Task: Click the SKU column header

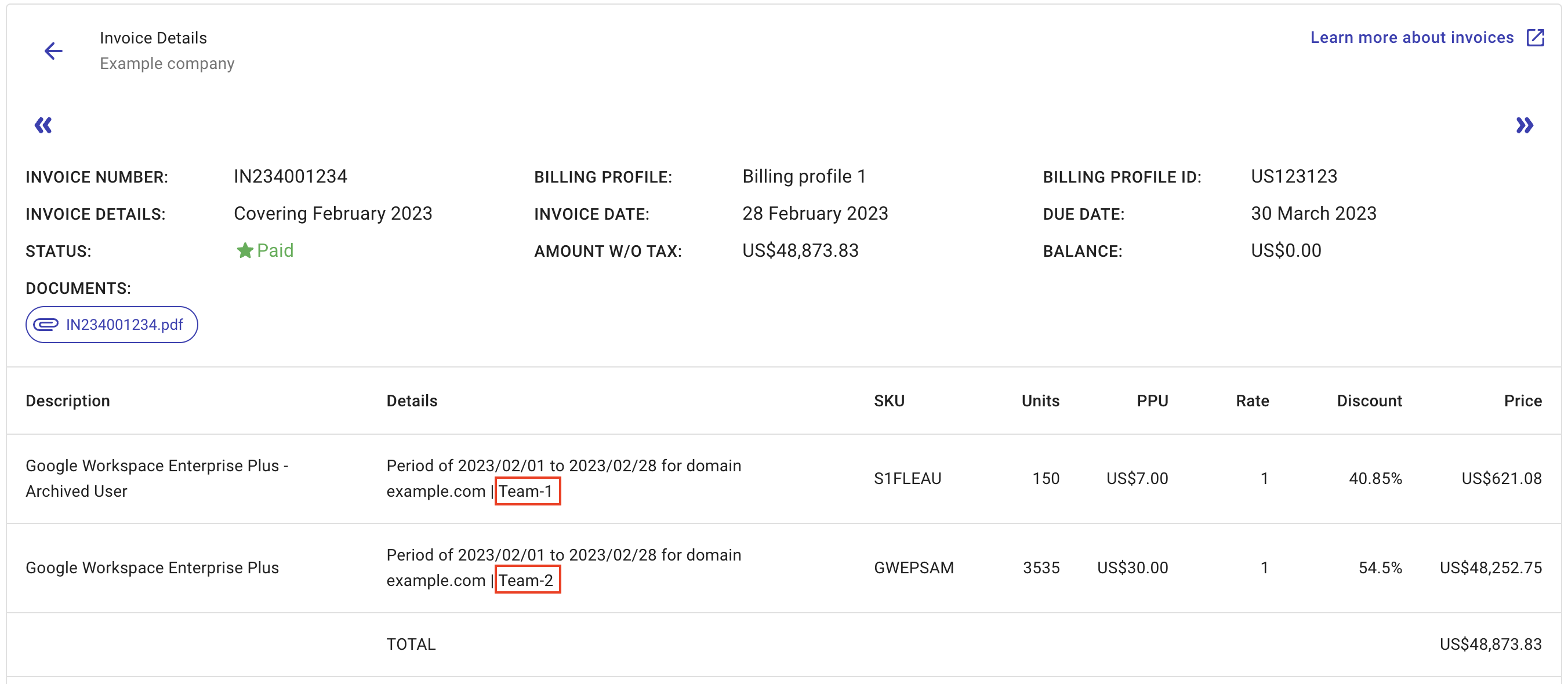Action: (x=889, y=401)
